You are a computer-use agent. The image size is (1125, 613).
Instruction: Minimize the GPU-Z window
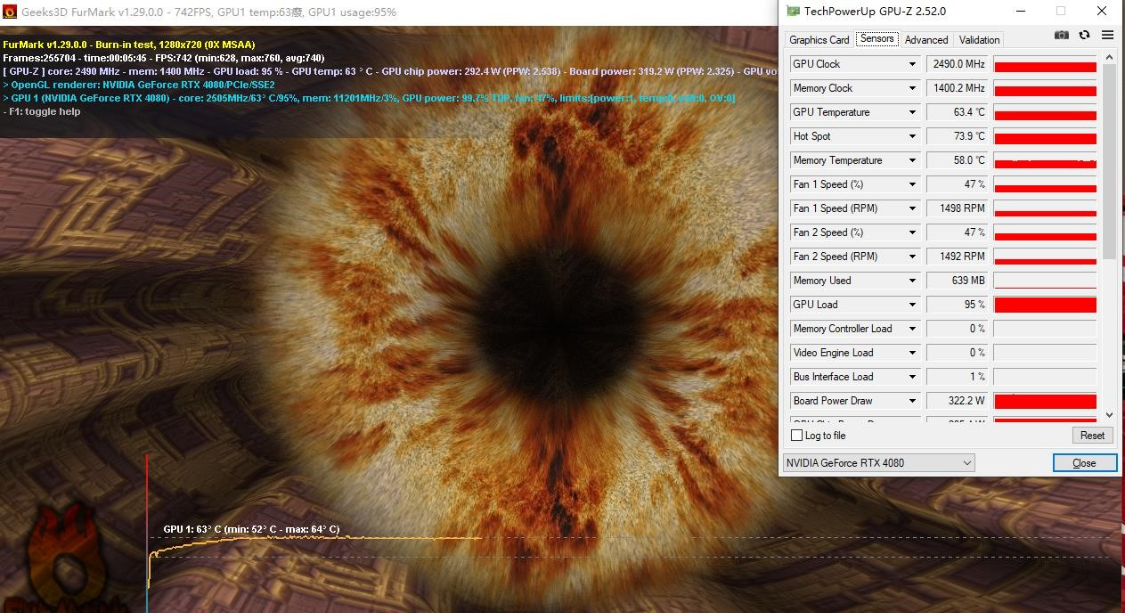point(1020,11)
